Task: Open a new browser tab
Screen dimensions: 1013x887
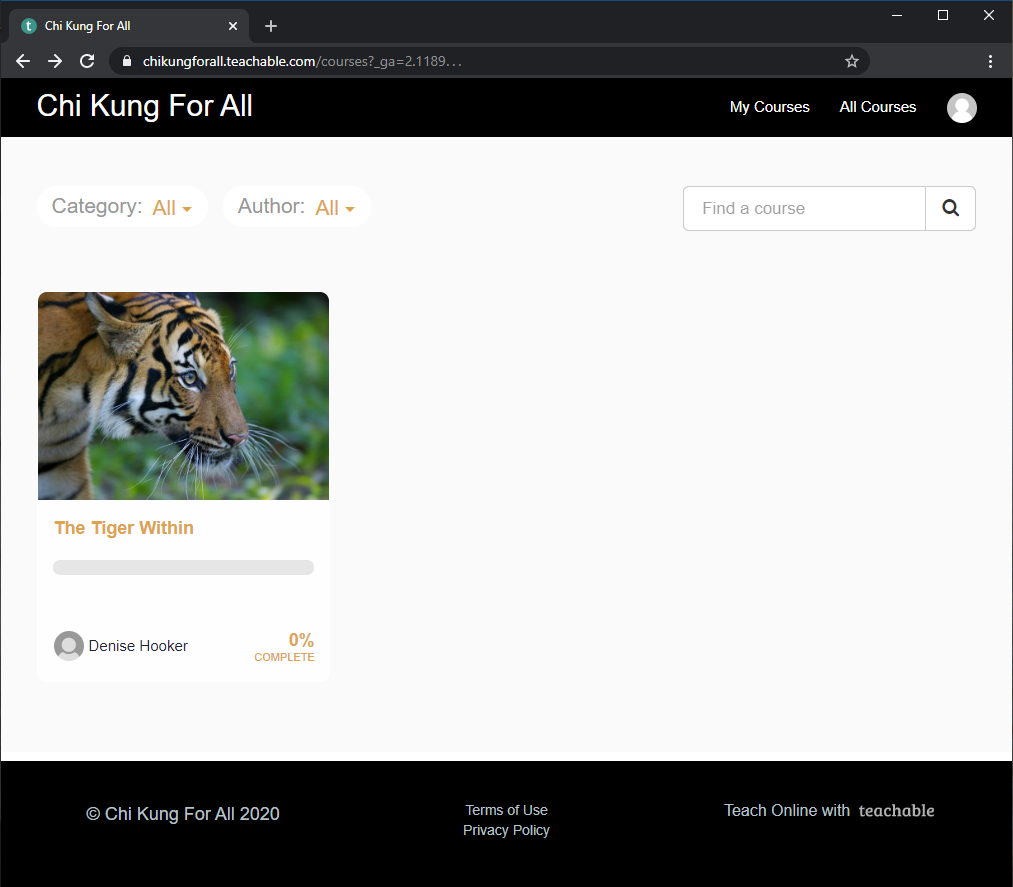Action: coord(271,26)
